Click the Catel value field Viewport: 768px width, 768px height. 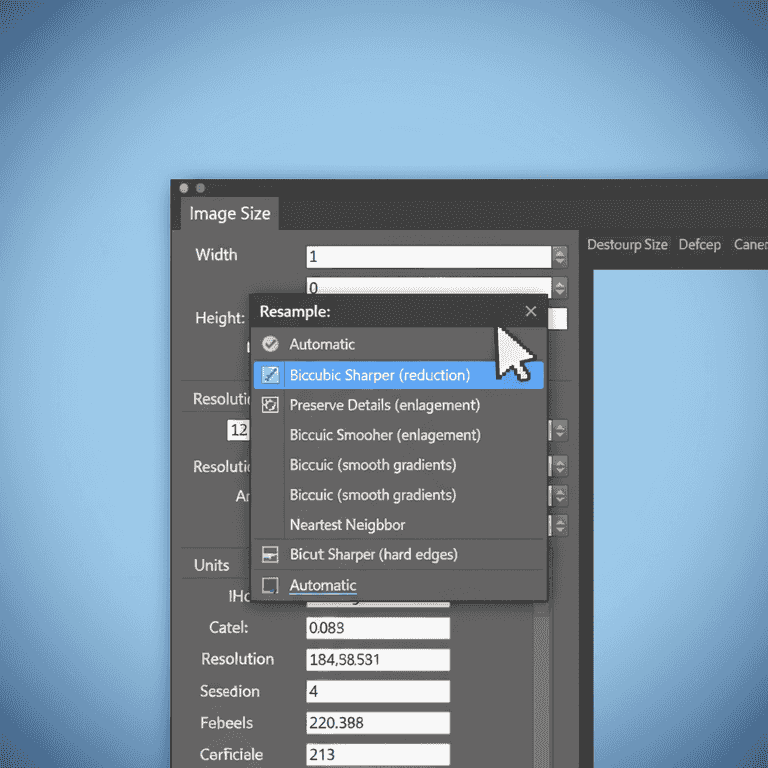(x=377, y=628)
